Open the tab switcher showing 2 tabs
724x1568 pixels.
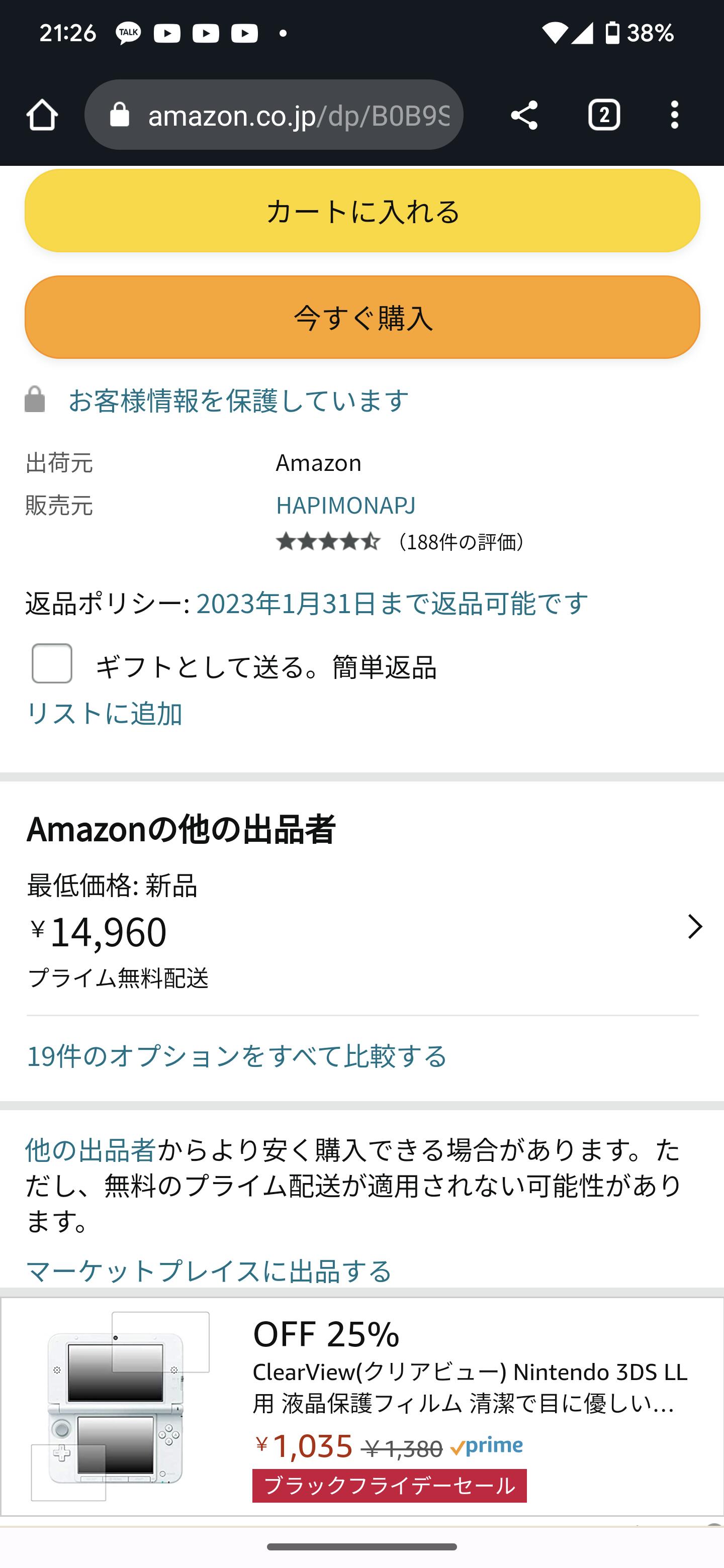pos(603,115)
